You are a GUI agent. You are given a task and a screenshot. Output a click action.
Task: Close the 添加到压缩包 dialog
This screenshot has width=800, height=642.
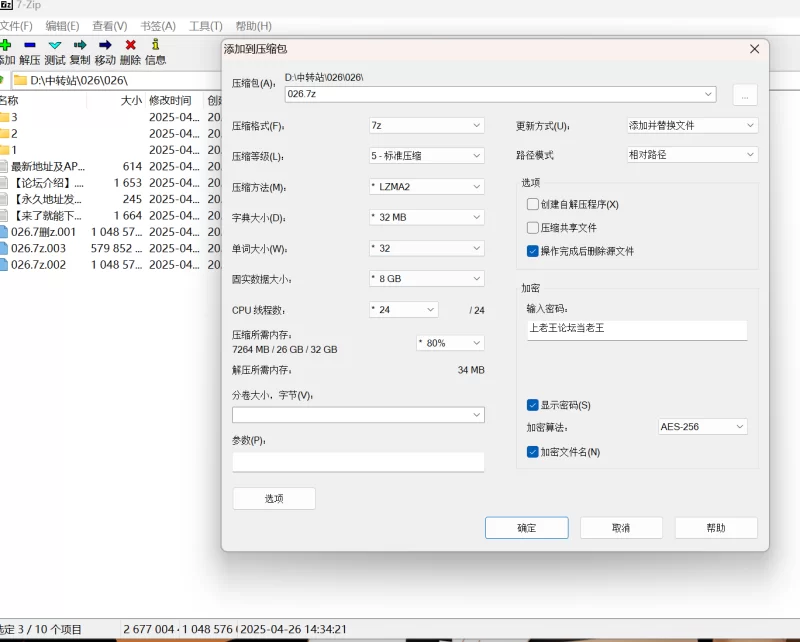coord(755,49)
